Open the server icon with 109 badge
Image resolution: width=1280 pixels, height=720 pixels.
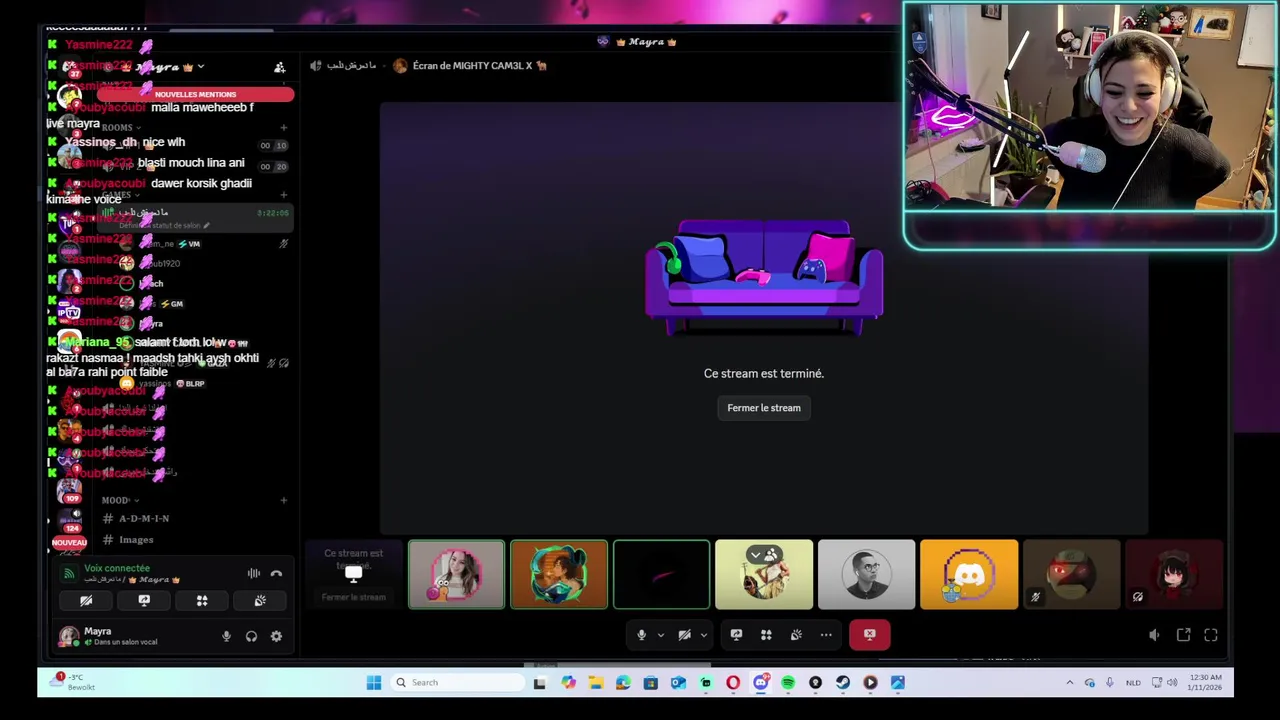(x=69, y=492)
